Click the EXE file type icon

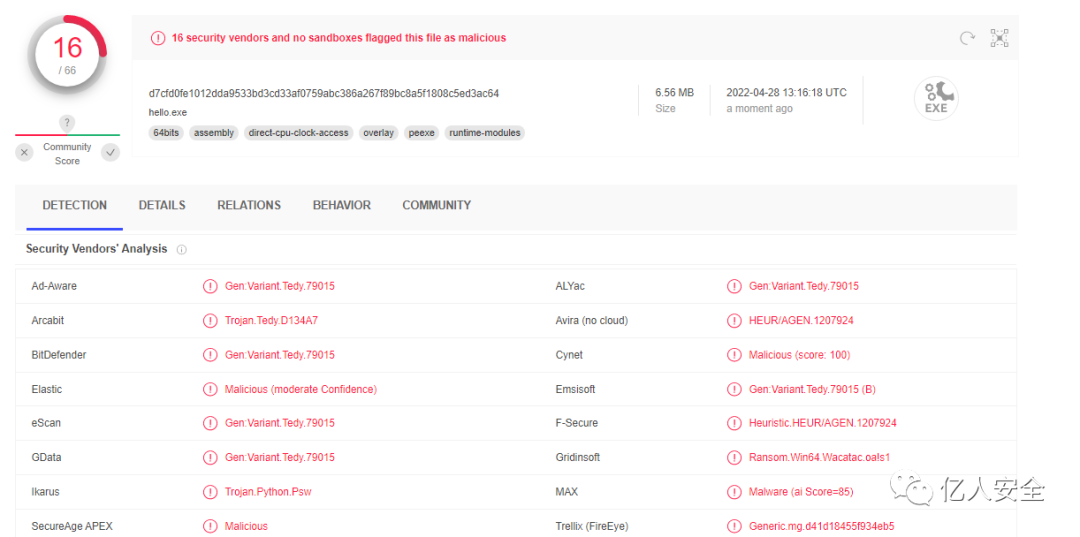(936, 100)
